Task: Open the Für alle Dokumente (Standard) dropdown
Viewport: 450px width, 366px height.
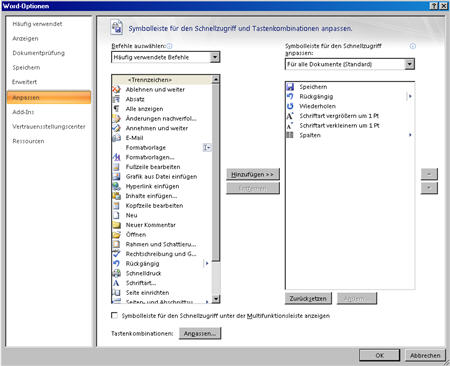Action: [x=410, y=64]
